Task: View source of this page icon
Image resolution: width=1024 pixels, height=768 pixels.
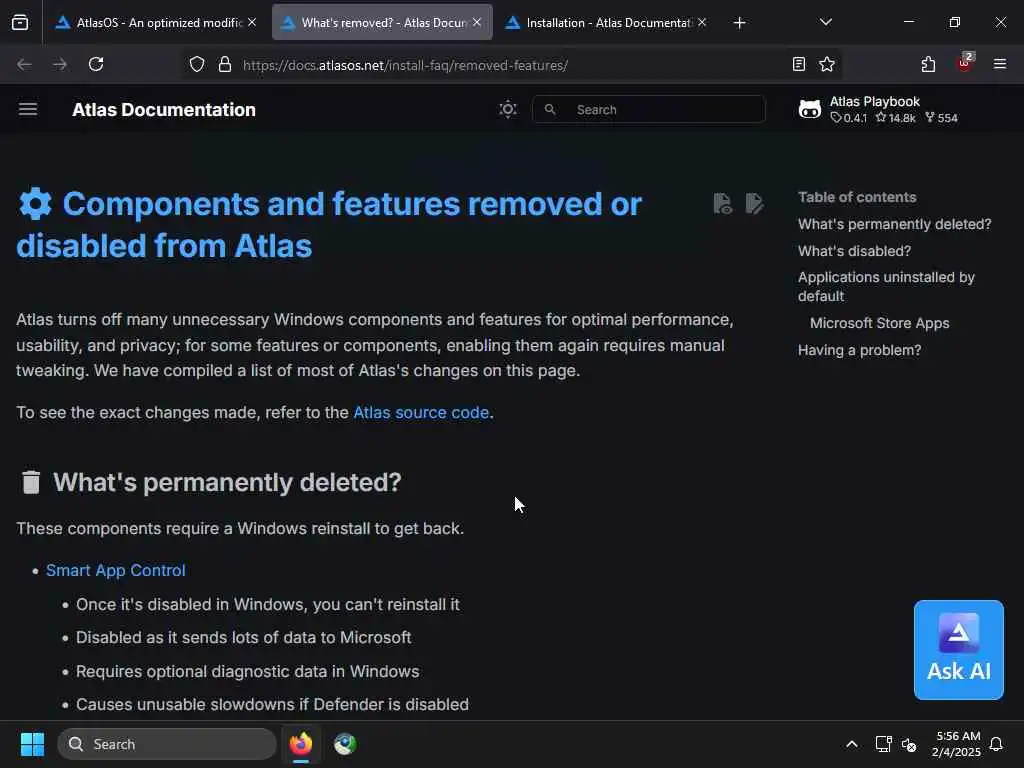Action: pos(722,204)
